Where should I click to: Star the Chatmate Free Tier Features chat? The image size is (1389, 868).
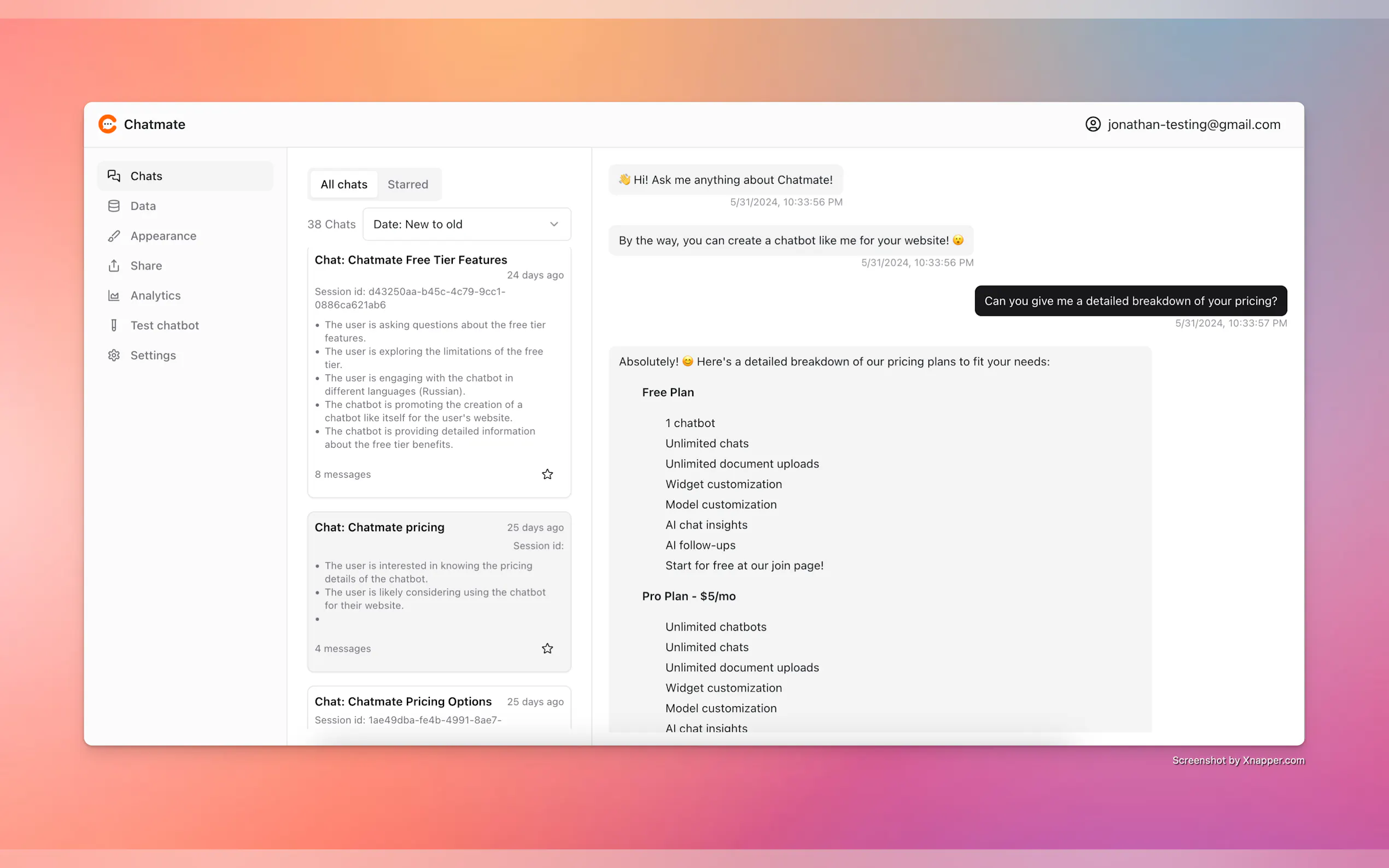(547, 474)
